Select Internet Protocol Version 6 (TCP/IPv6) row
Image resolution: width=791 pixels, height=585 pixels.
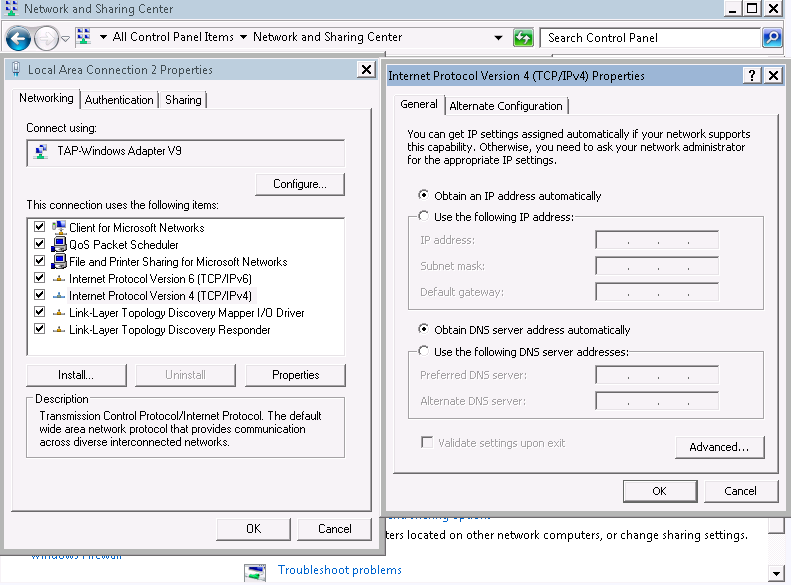point(160,278)
